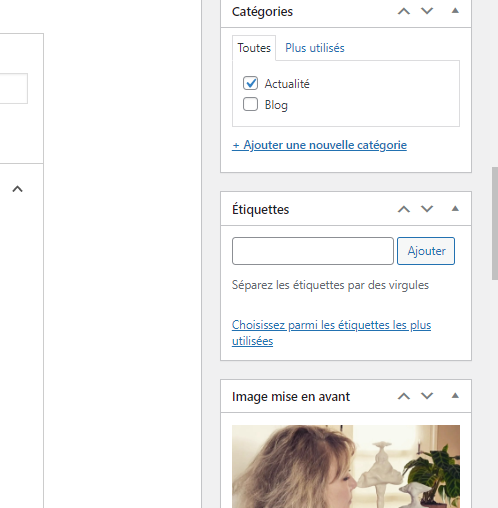Click the left panel's up chevron icon
498x508 pixels.
tap(17, 189)
